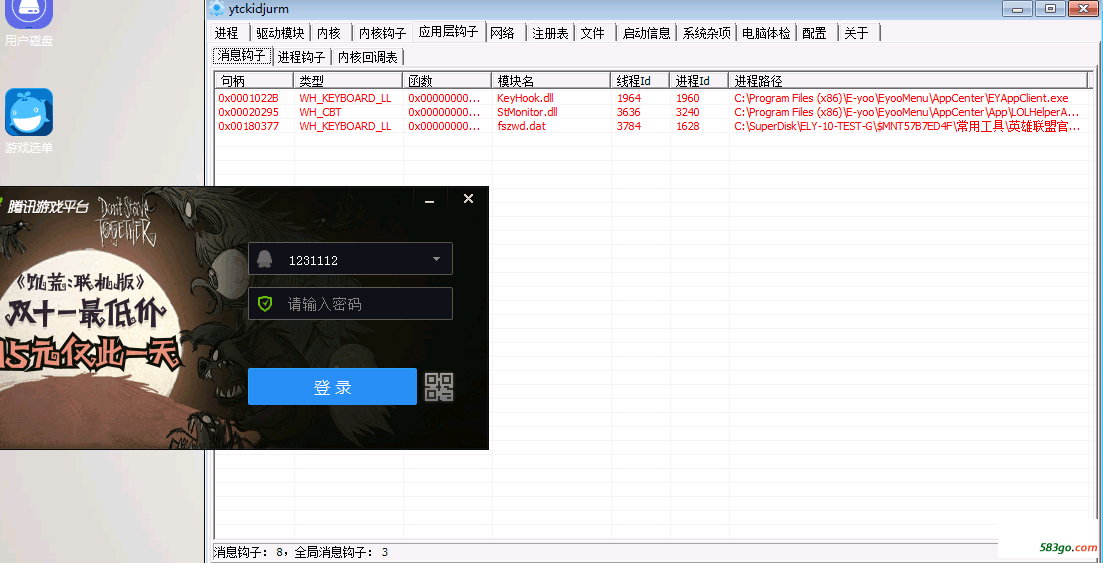Sort by the 模块名 column header
The height and width of the screenshot is (563, 1103).
coord(552,81)
